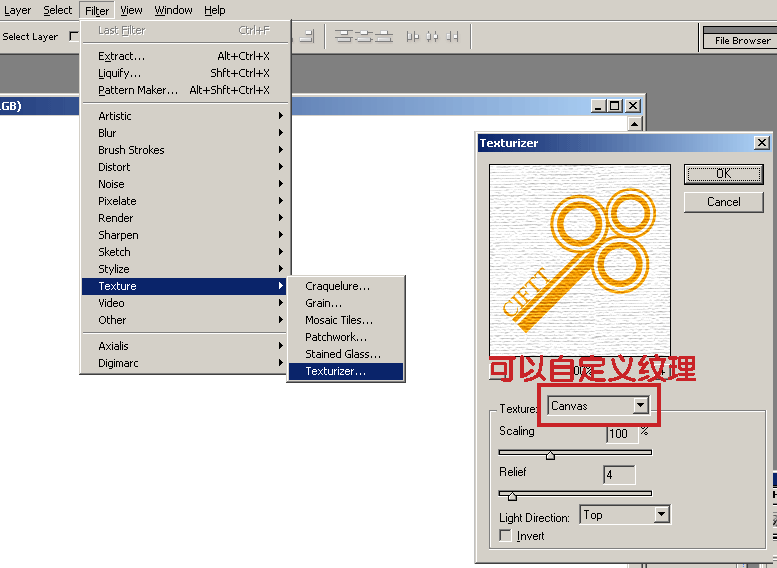This screenshot has width=777, height=568.
Task: Choose Liquify… from Filter menu
Action: coord(186,73)
